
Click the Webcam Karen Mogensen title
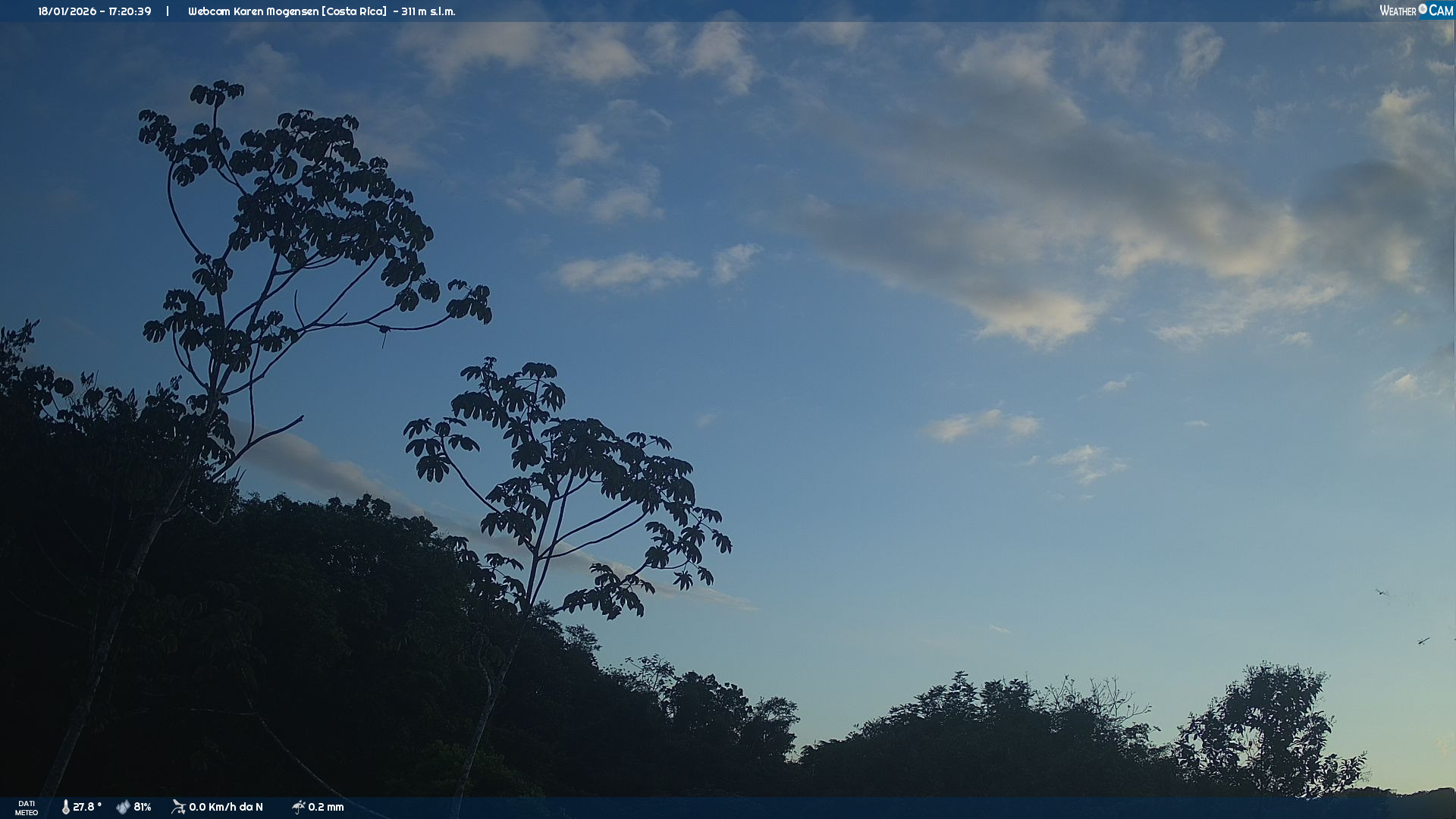coord(254,11)
